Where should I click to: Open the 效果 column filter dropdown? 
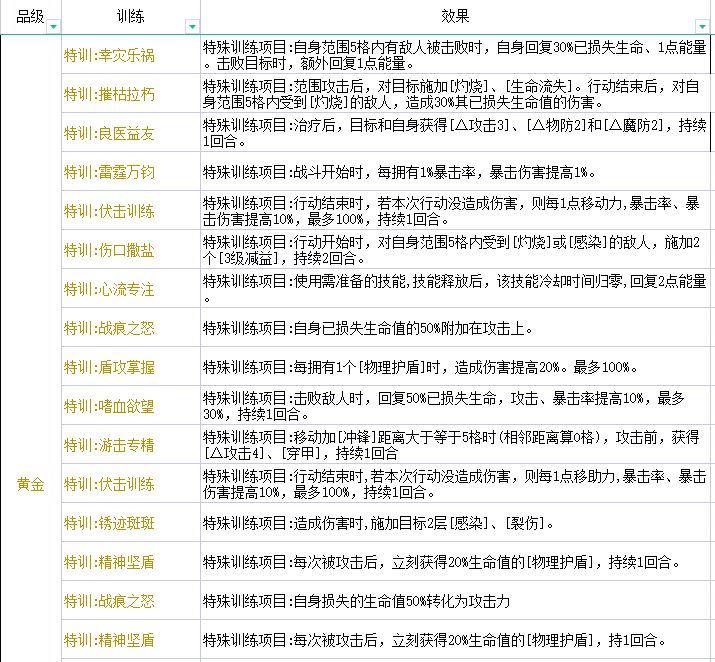(x=703, y=27)
